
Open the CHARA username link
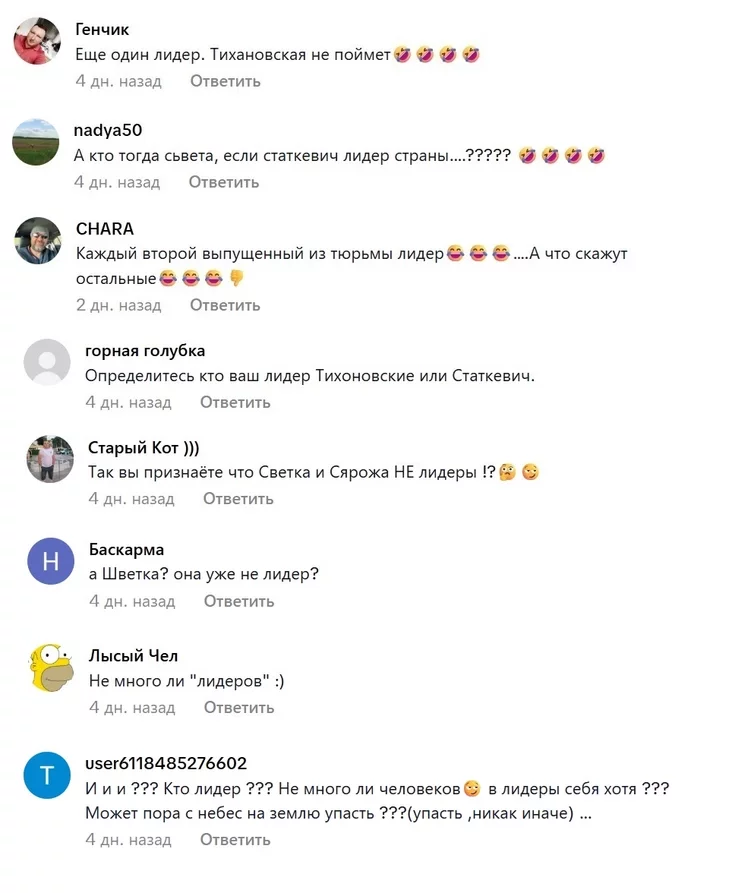coord(105,229)
